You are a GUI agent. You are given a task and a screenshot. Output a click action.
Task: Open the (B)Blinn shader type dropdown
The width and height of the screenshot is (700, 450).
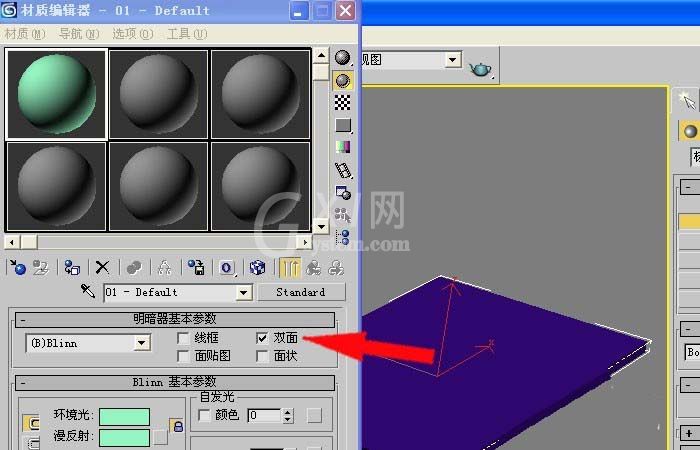tap(142, 343)
